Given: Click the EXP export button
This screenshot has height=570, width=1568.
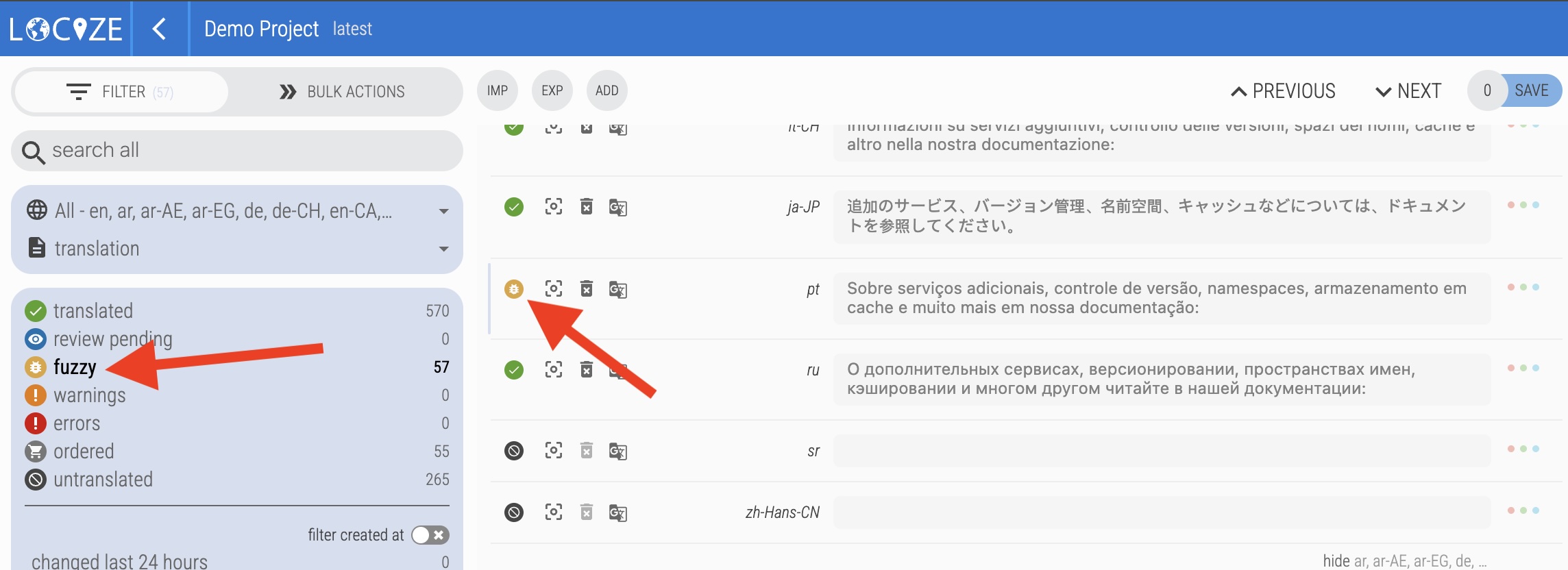Looking at the screenshot, I should tap(552, 90).
